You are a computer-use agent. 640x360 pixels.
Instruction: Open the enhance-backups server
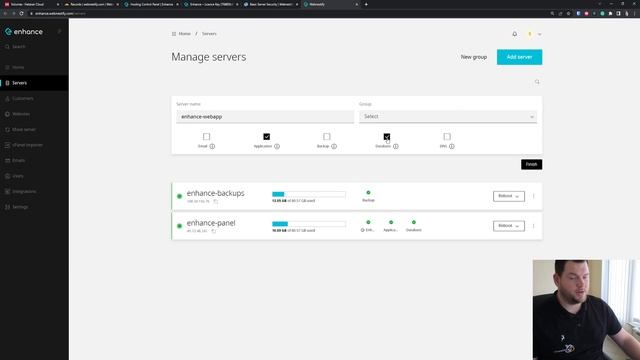(216, 193)
